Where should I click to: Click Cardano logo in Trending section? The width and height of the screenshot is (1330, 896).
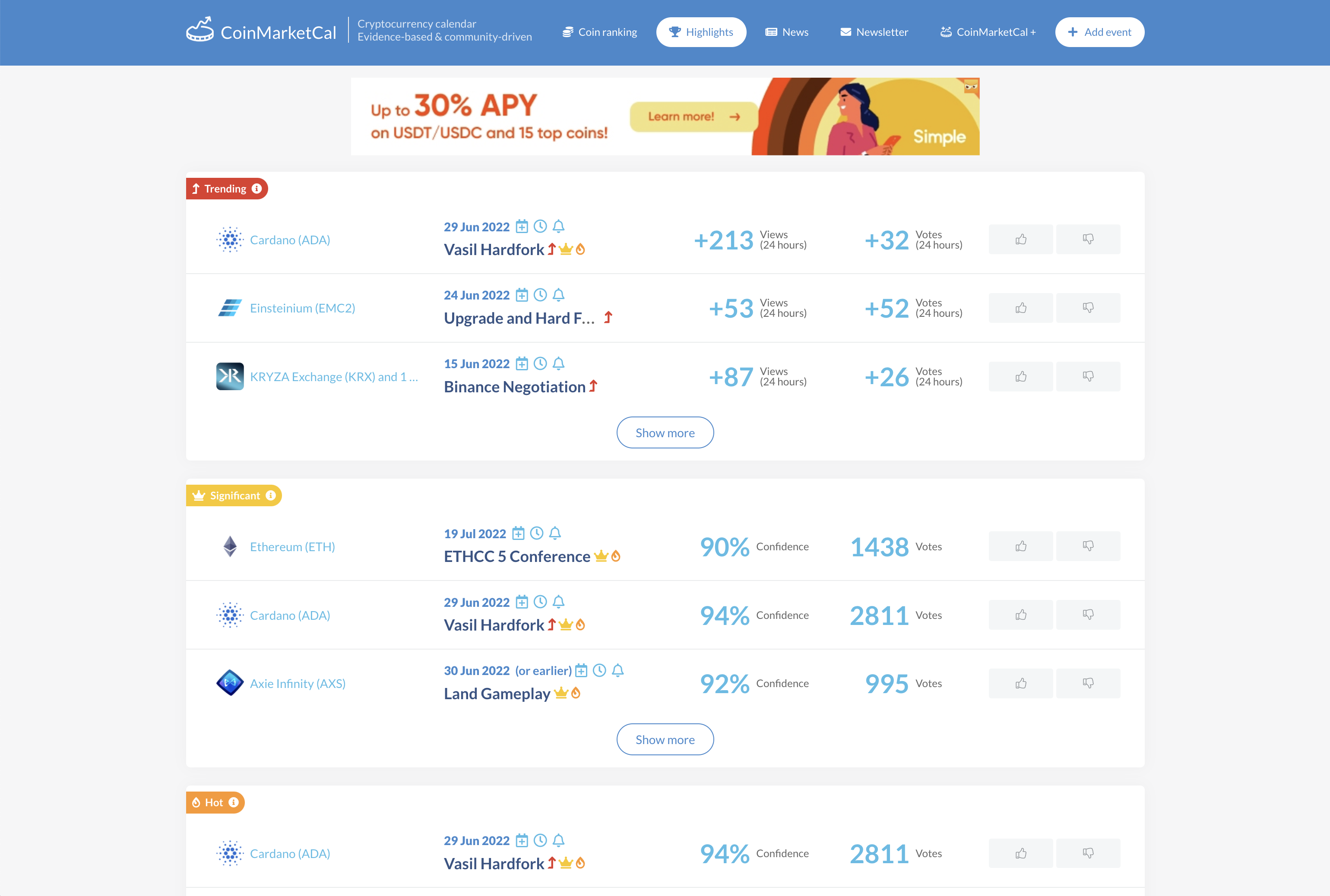click(x=230, y=240)
